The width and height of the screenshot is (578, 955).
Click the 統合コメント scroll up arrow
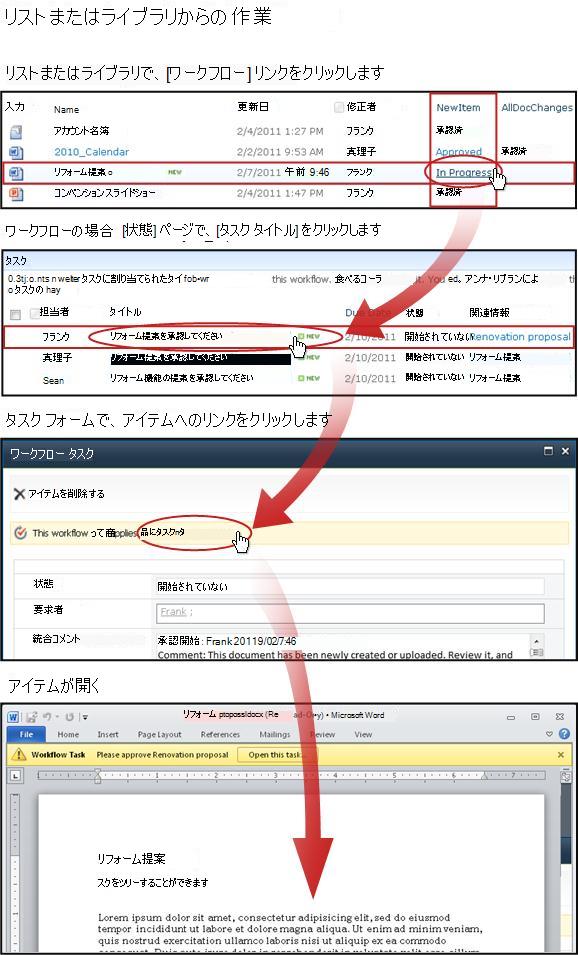[x=537, y=641]
